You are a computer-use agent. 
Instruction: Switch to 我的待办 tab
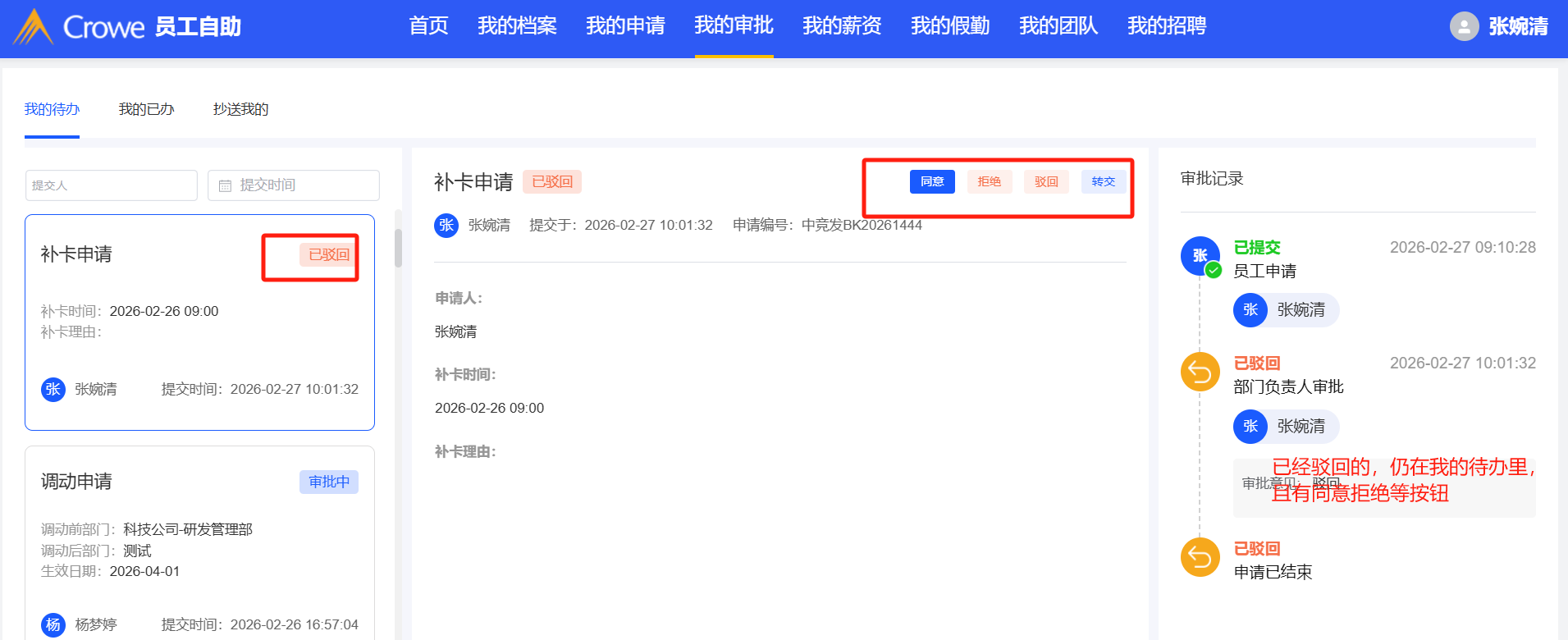point(52,109)
